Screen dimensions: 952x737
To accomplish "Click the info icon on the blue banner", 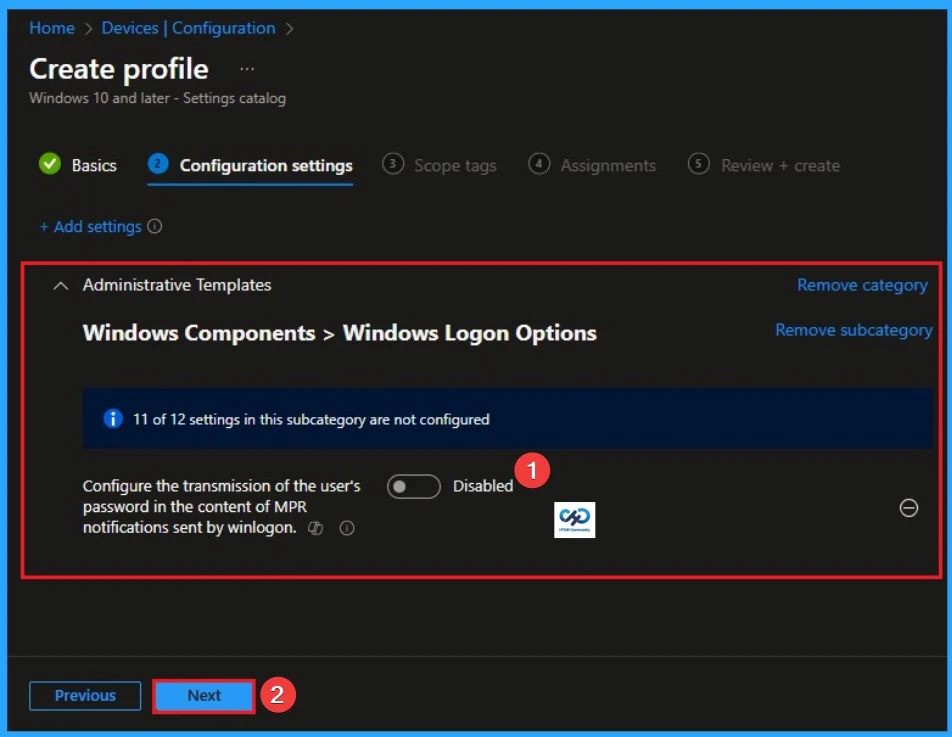I will (113, 419).
